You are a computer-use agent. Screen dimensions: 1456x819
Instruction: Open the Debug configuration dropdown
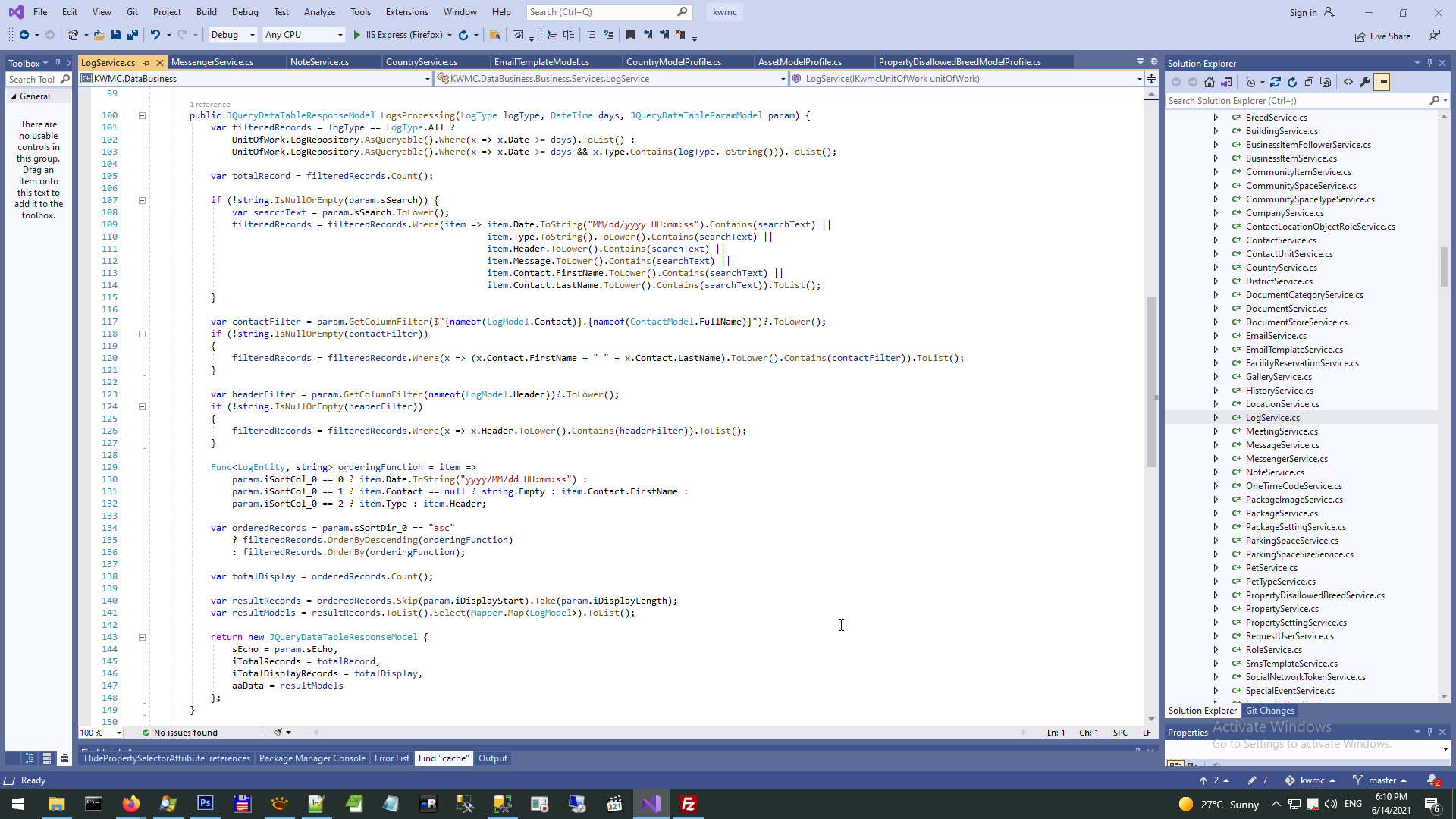tap(232, 35)
